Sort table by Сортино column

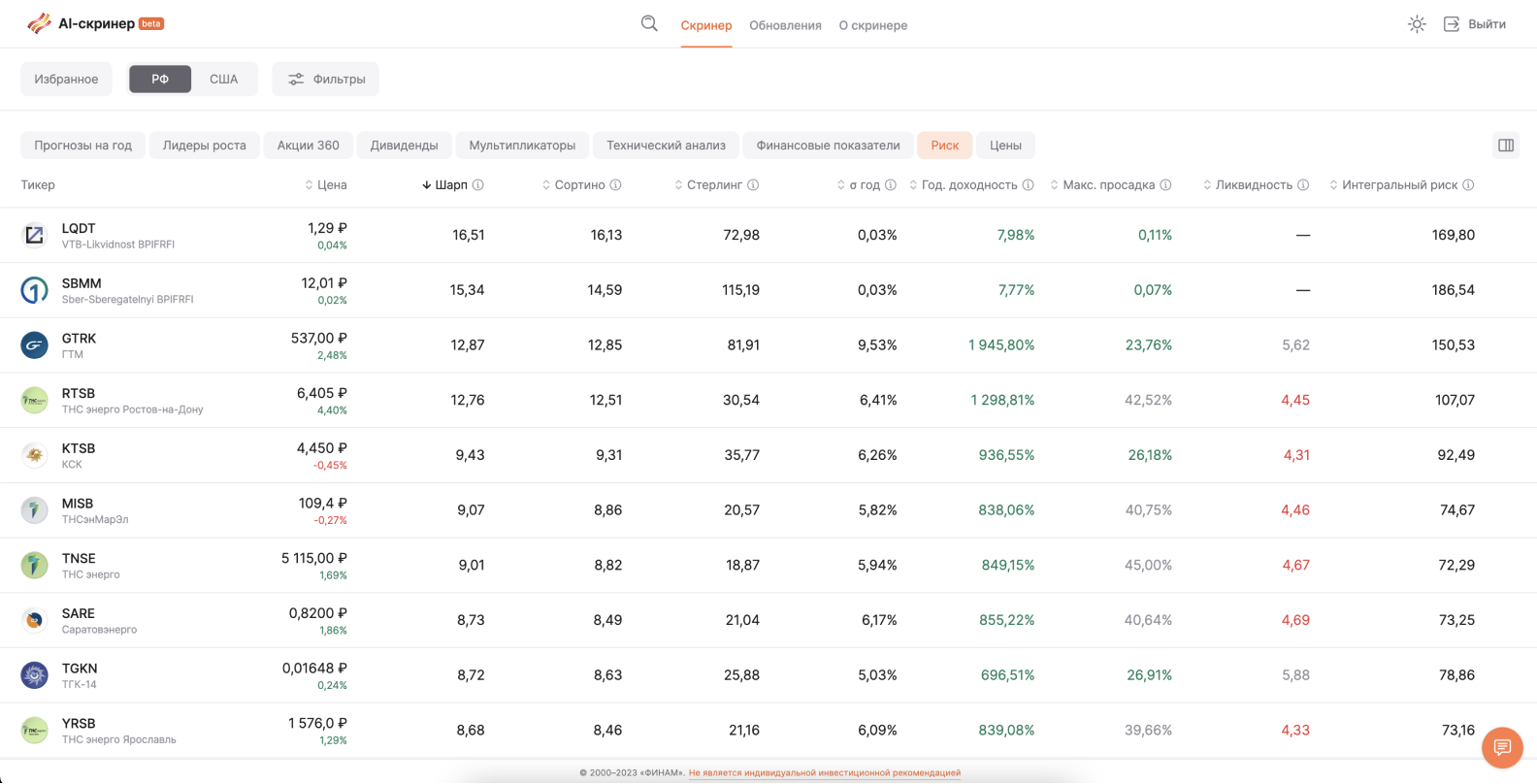tap(572, 185)
